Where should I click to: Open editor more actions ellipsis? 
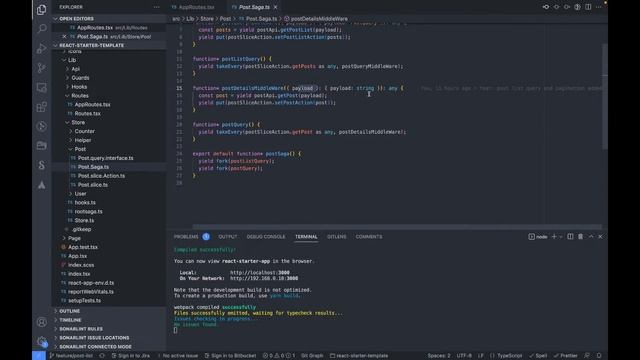point(599,7)
